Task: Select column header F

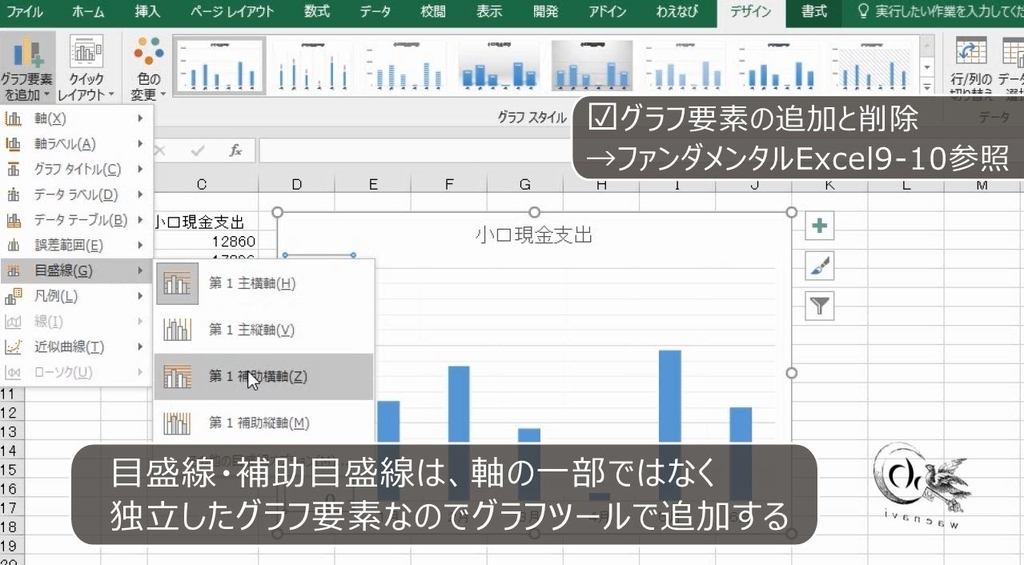Action: click(x=449, y=185)
